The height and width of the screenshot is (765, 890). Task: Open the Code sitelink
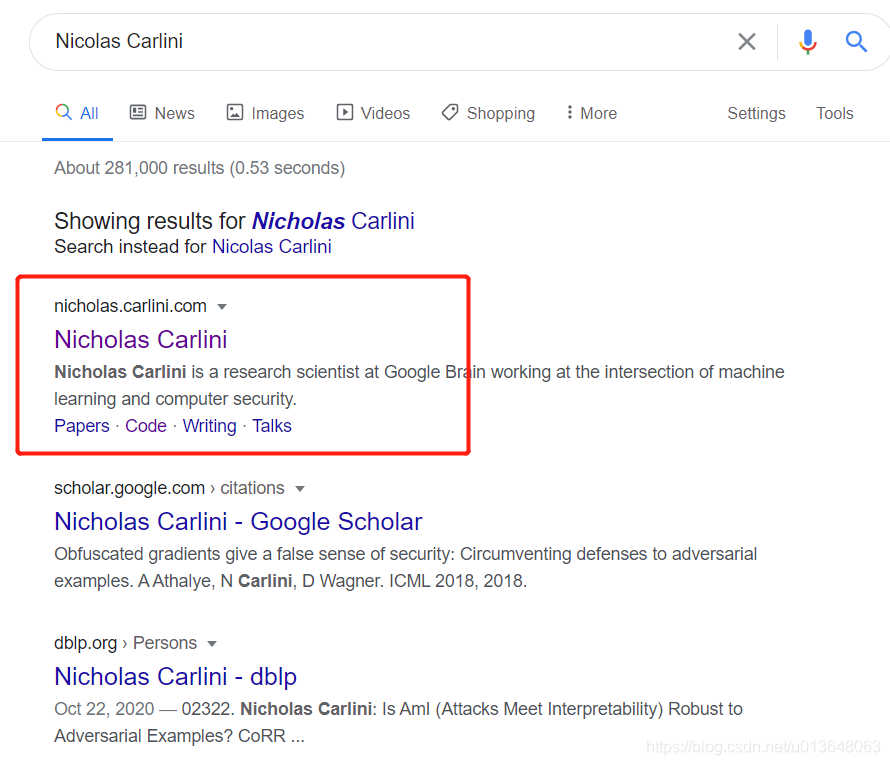[x=146, y=426]
